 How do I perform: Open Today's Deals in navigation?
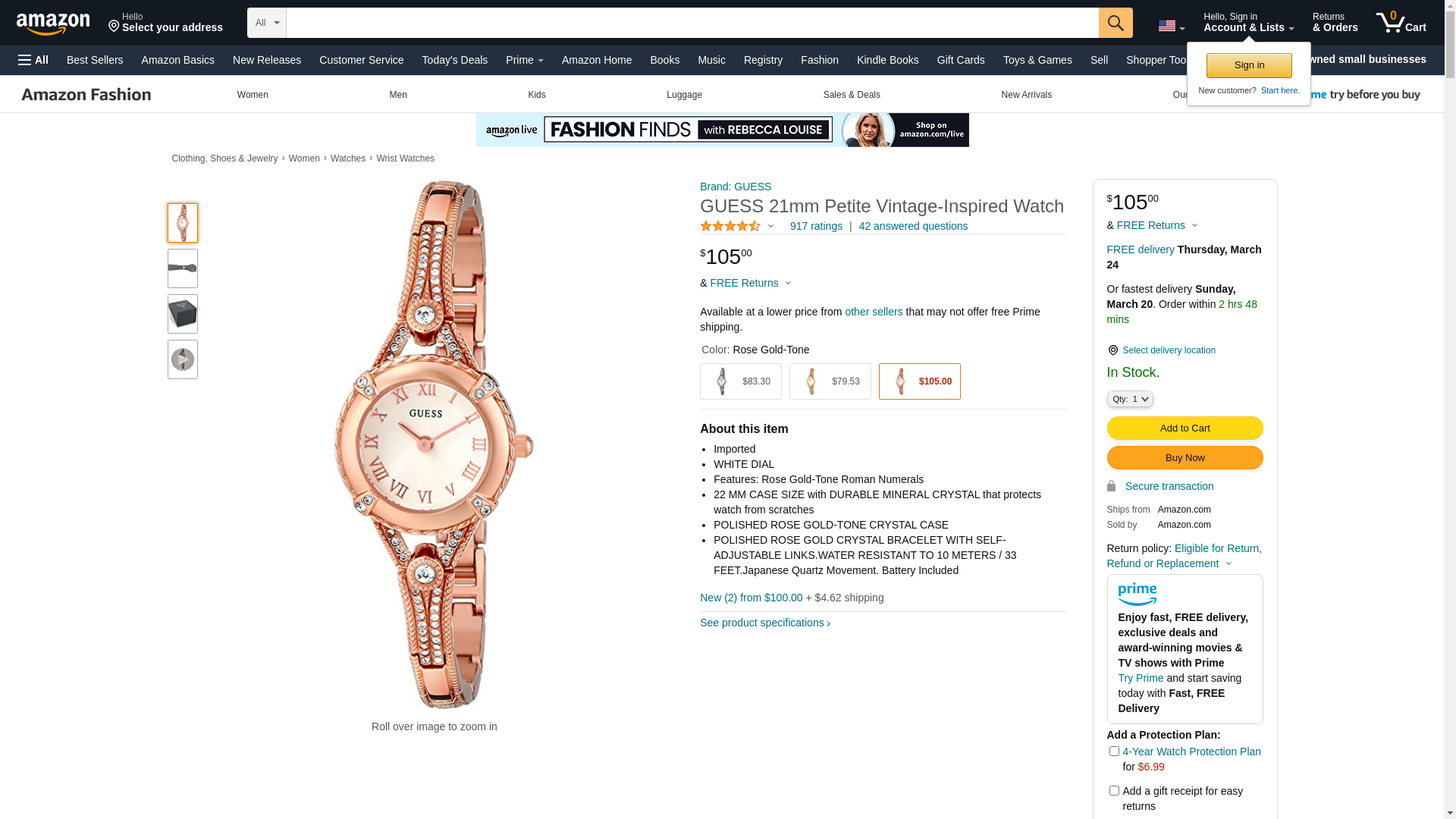coord(455,60)
